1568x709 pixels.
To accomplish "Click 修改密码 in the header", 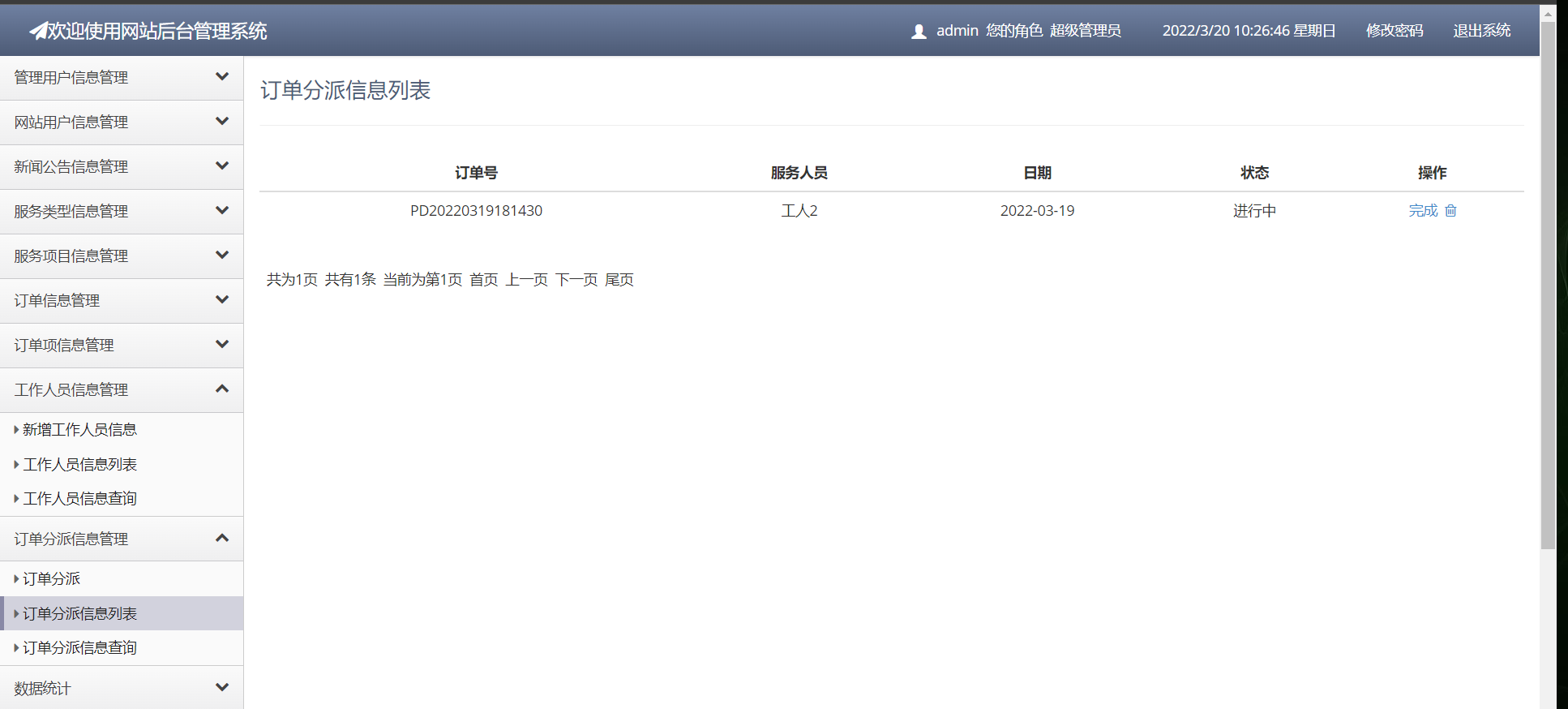I will pos(1394,31).
